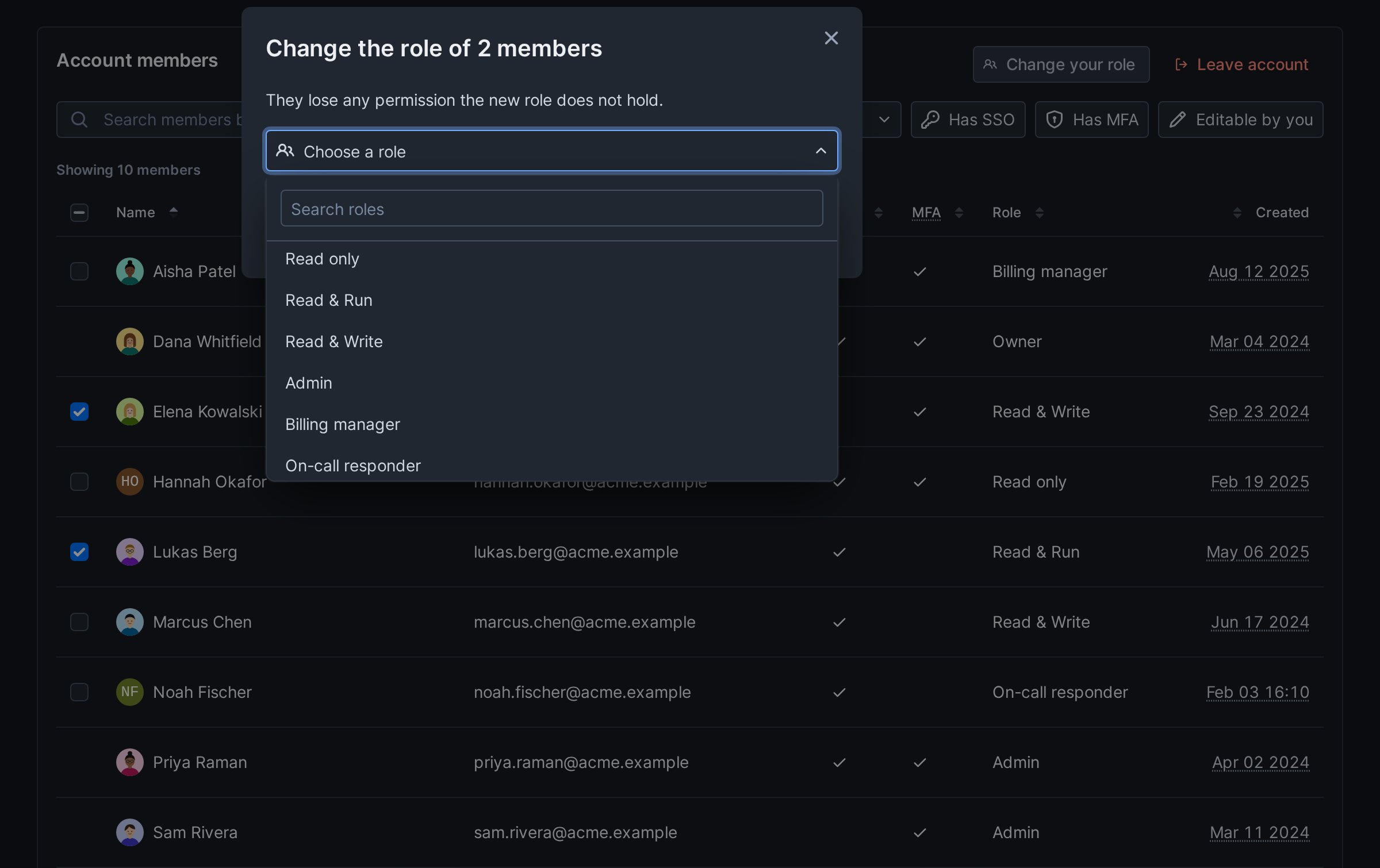Sort by the MFA column
The image size is (1380, 868).
click(x=959, y=213)
